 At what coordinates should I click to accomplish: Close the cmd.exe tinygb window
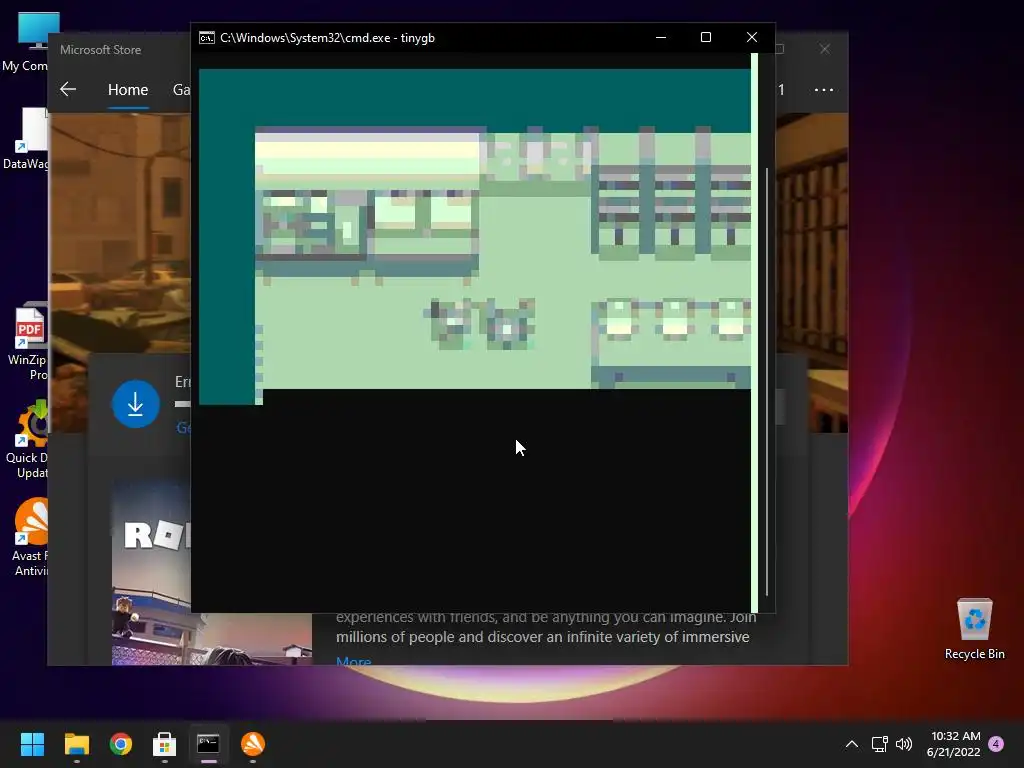pyautogui.click(x=752, y=37)
